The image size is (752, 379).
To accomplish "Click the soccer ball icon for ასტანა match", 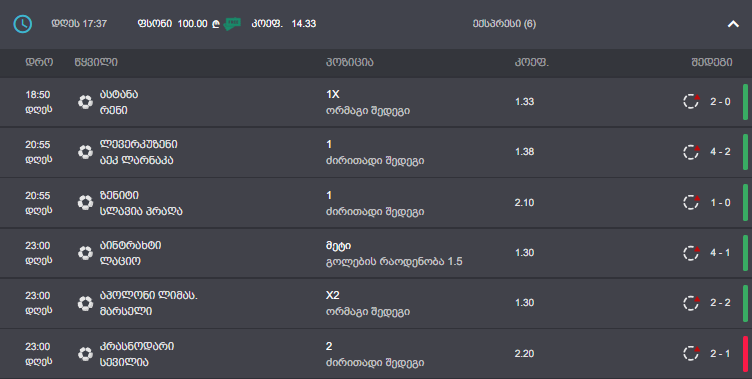I will coord(85,102).
